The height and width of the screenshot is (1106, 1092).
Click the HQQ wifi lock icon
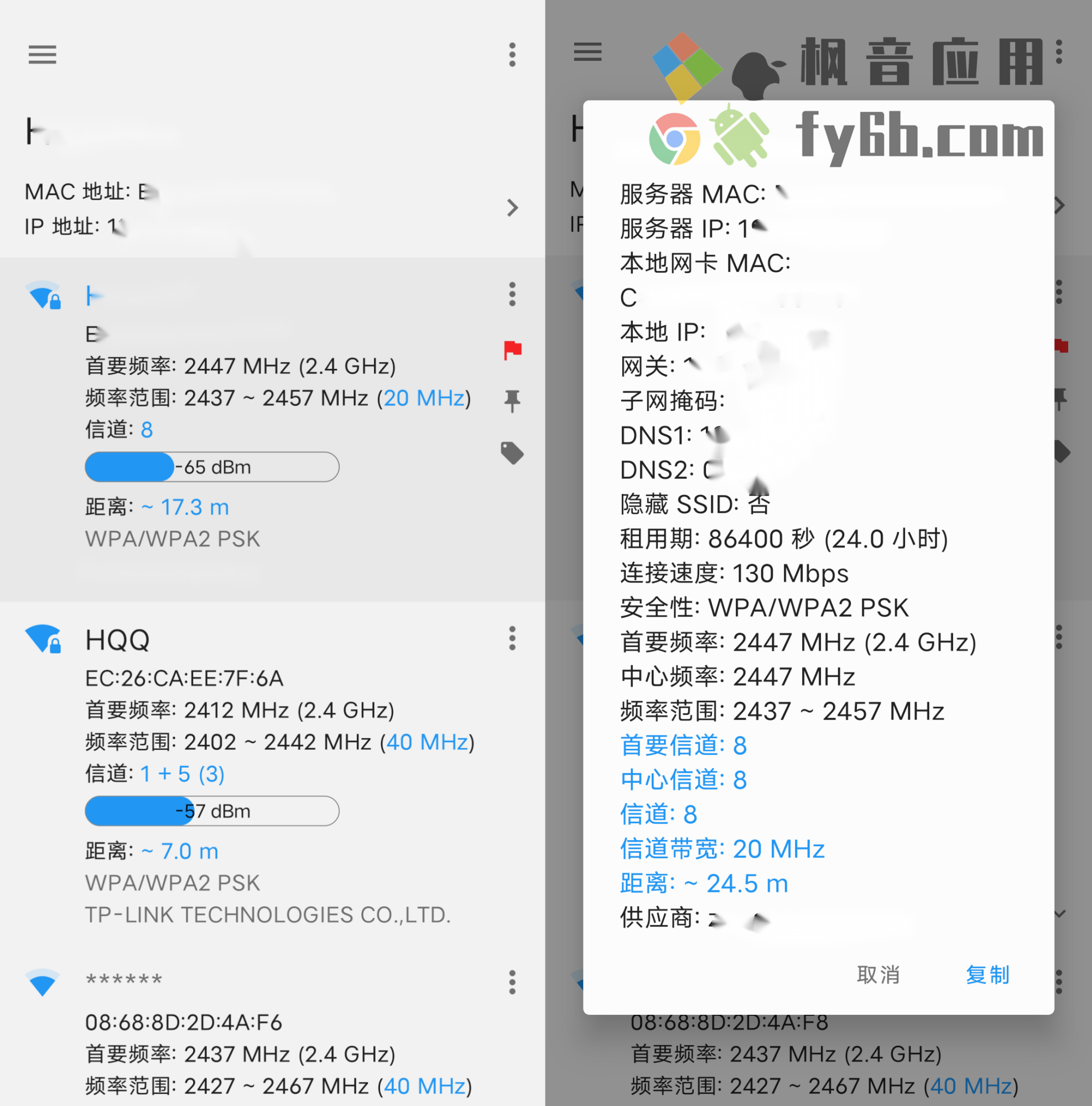43,639
